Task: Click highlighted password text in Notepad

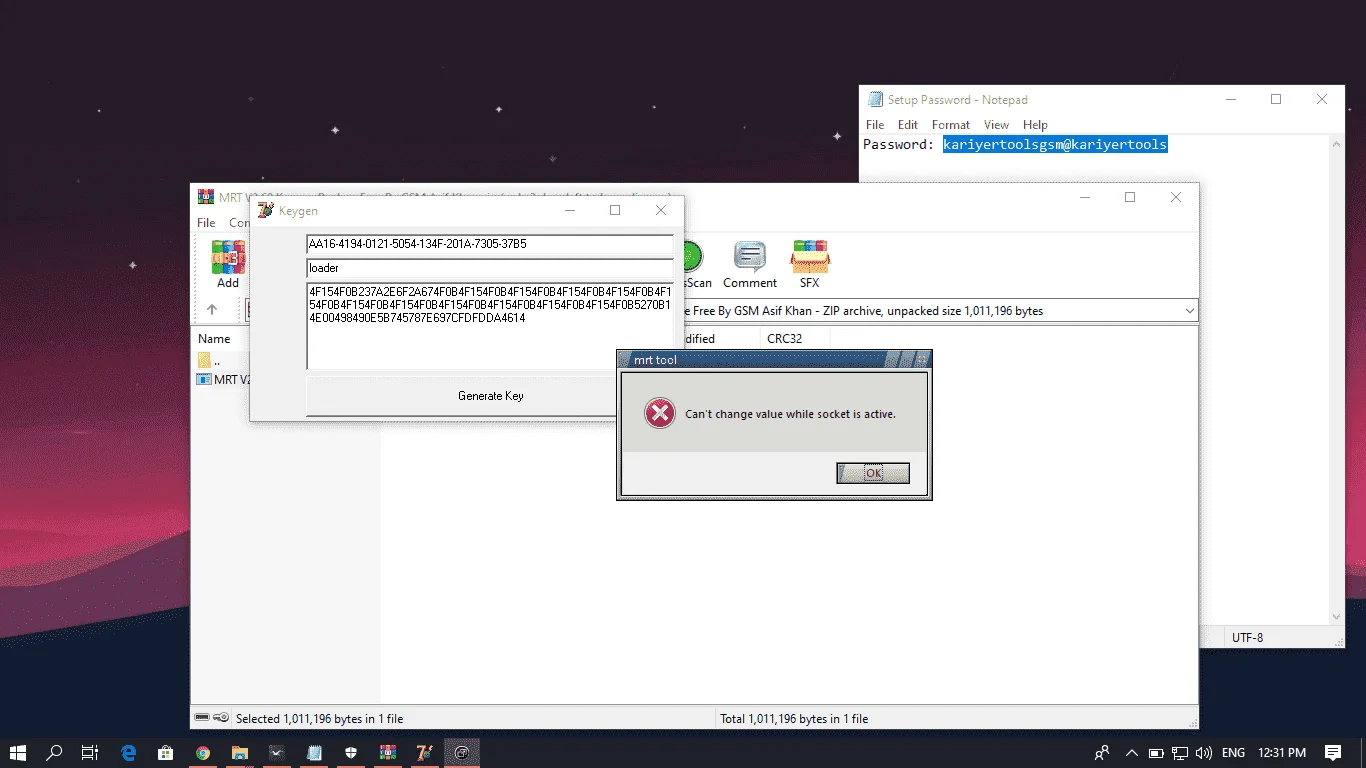Action: click(1055, 144)
